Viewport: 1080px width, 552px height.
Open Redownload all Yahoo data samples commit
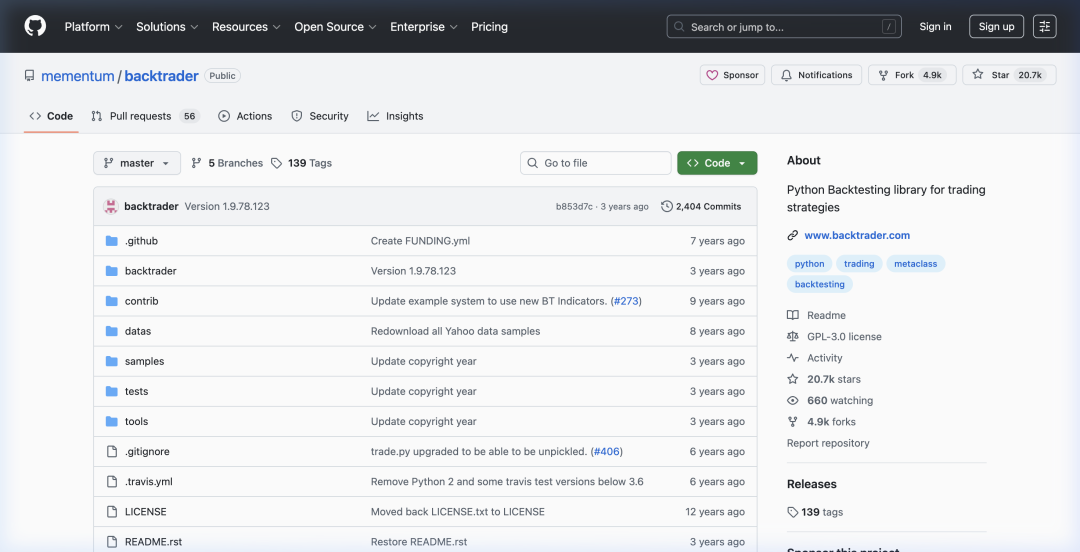[x=455, y=331]
